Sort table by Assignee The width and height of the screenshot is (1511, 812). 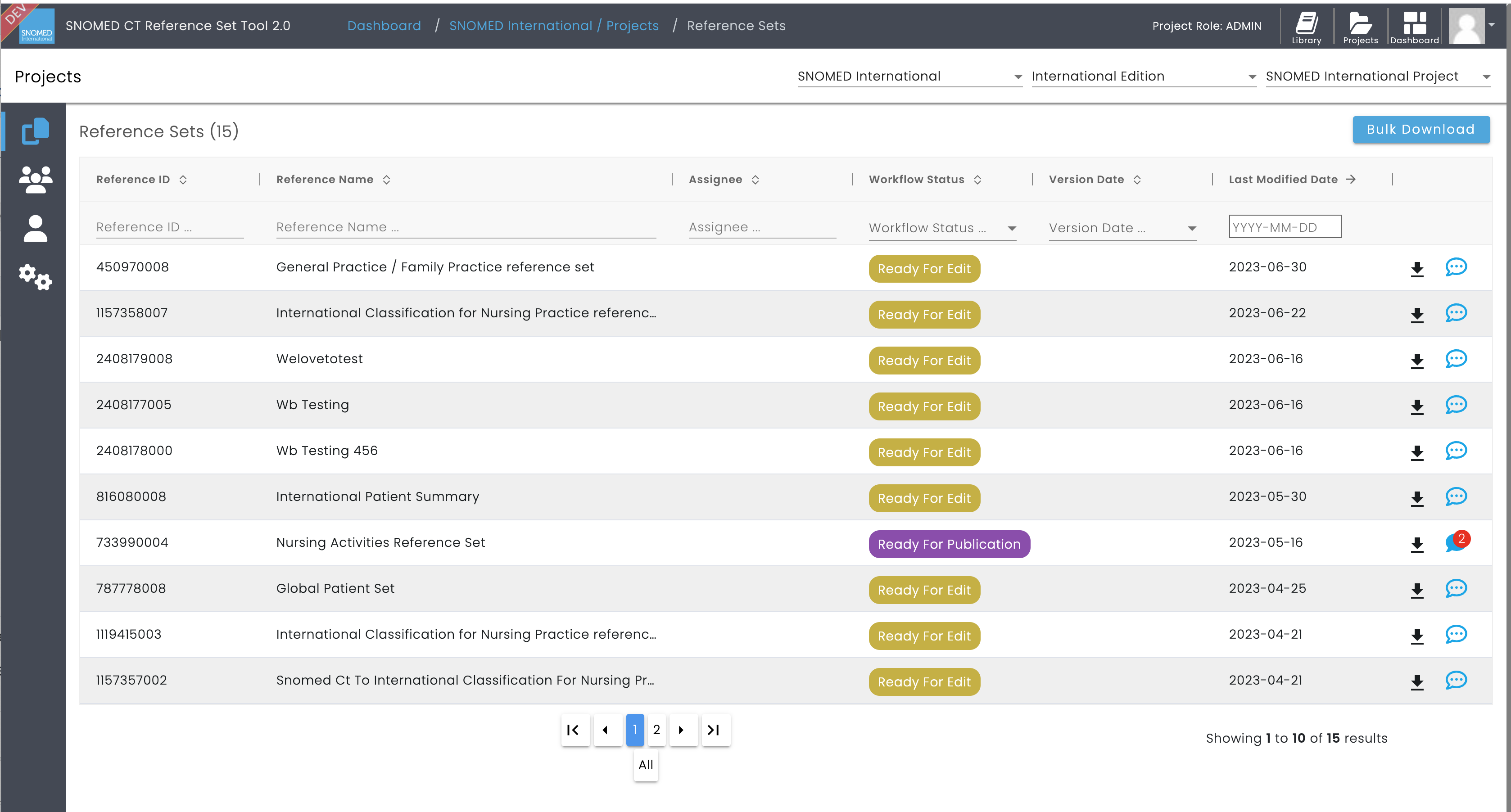coord(755,180)
